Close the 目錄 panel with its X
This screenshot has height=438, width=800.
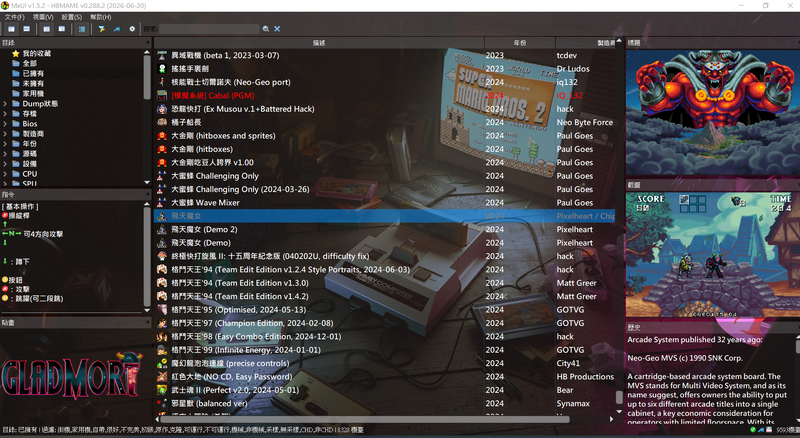tap(147, 43)
